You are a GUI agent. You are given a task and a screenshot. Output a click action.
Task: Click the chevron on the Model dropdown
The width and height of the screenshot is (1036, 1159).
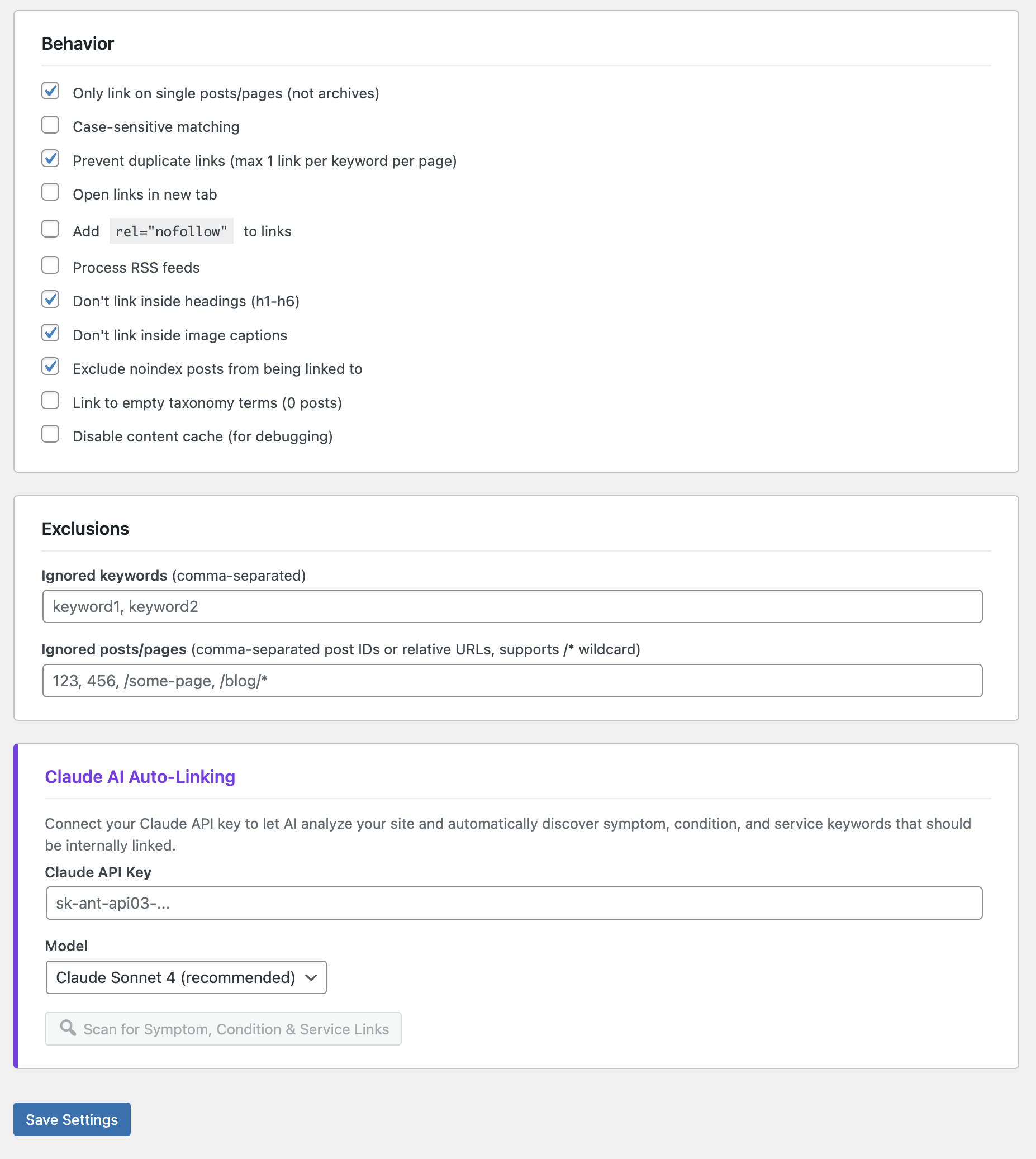tap(310, 977)
